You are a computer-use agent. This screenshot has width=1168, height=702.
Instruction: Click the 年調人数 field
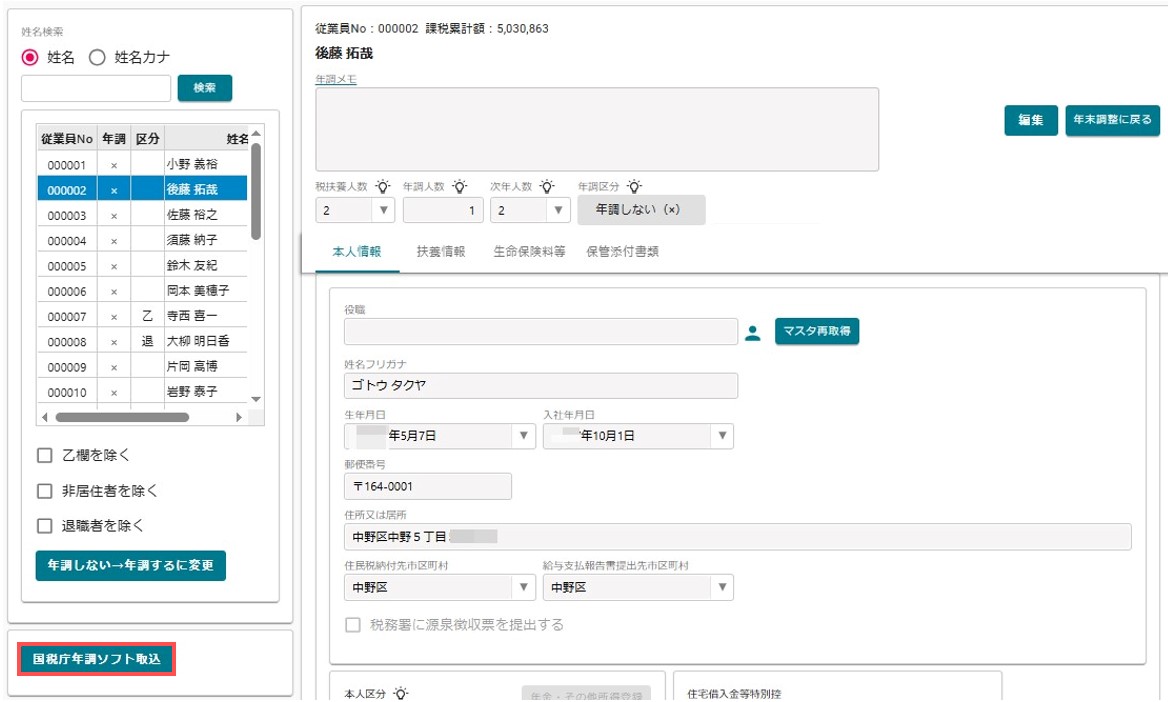tap(443, 210)
